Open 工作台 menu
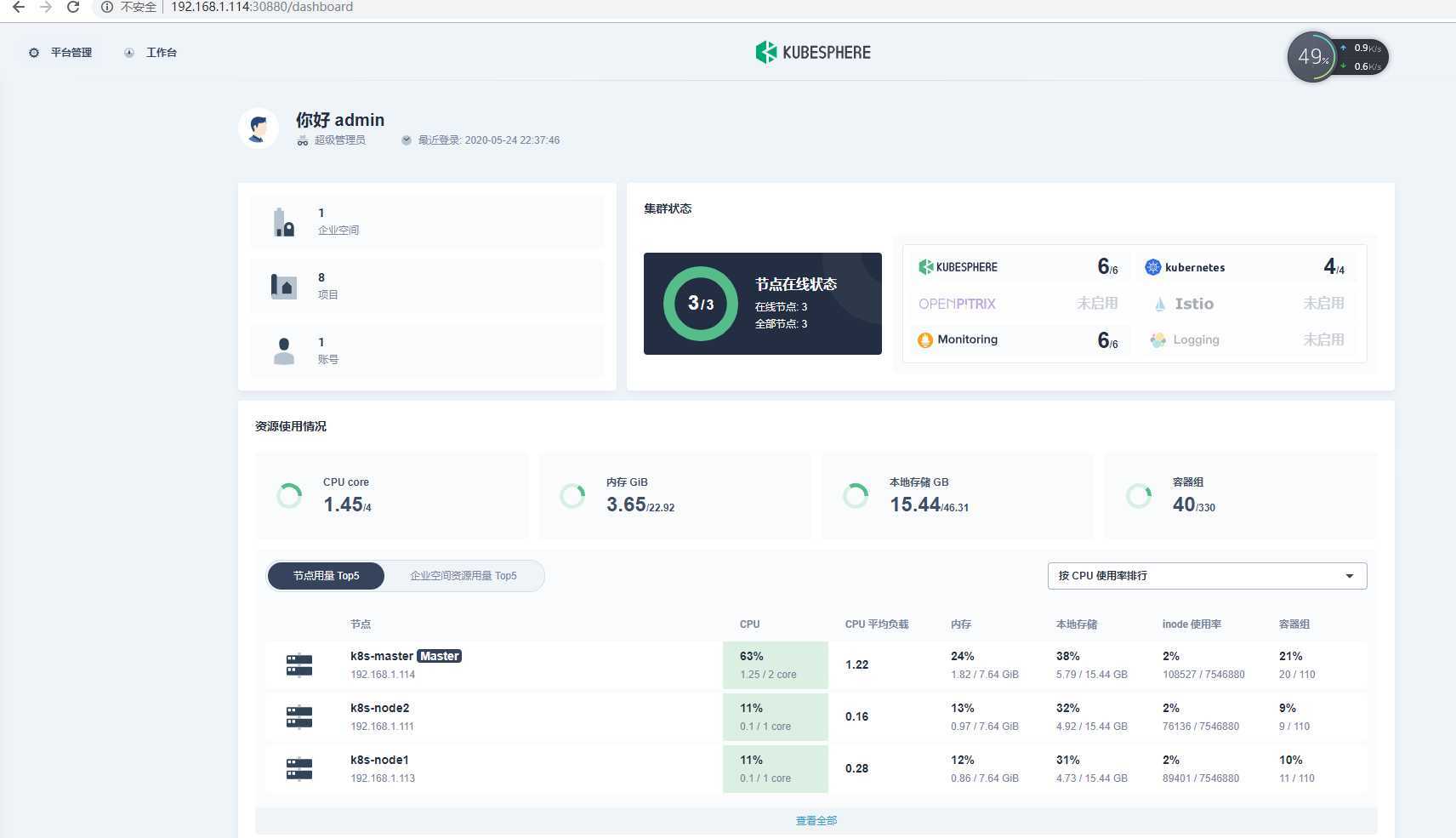This screenshot has width=1456, height=838. (x=151, y=53)
